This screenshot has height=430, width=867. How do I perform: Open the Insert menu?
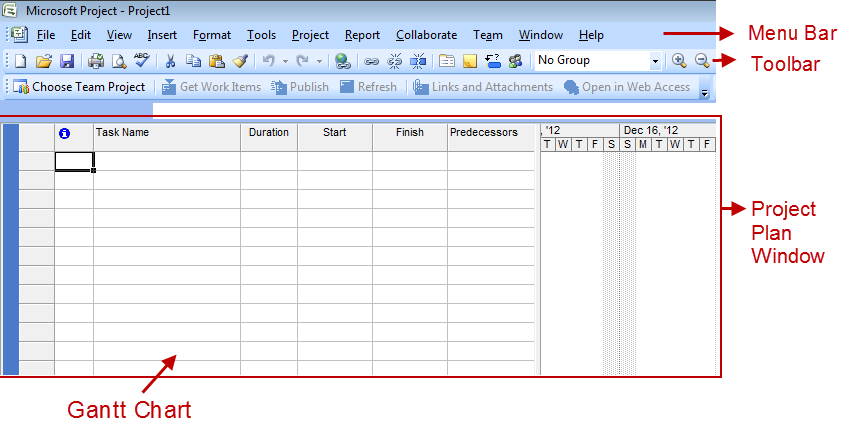(x=162, y=35)
